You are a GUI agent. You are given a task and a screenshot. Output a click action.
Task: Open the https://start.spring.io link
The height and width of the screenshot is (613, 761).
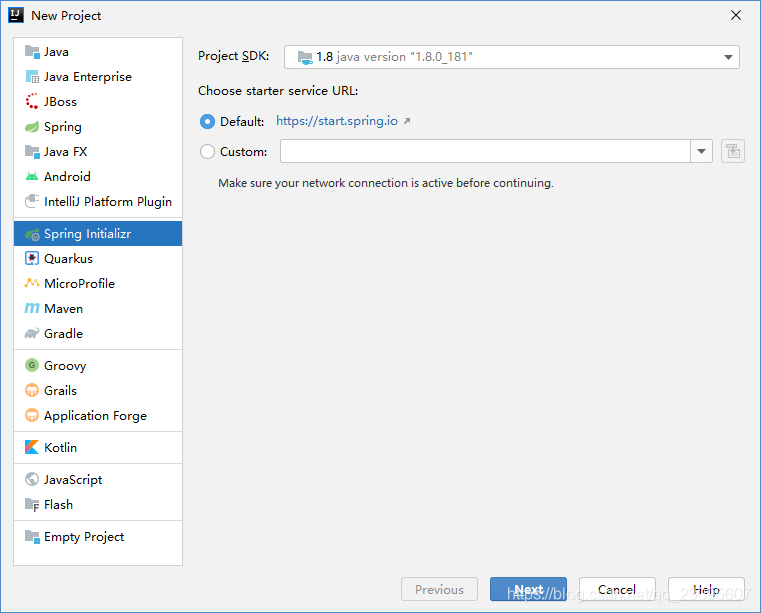(337, 121)
